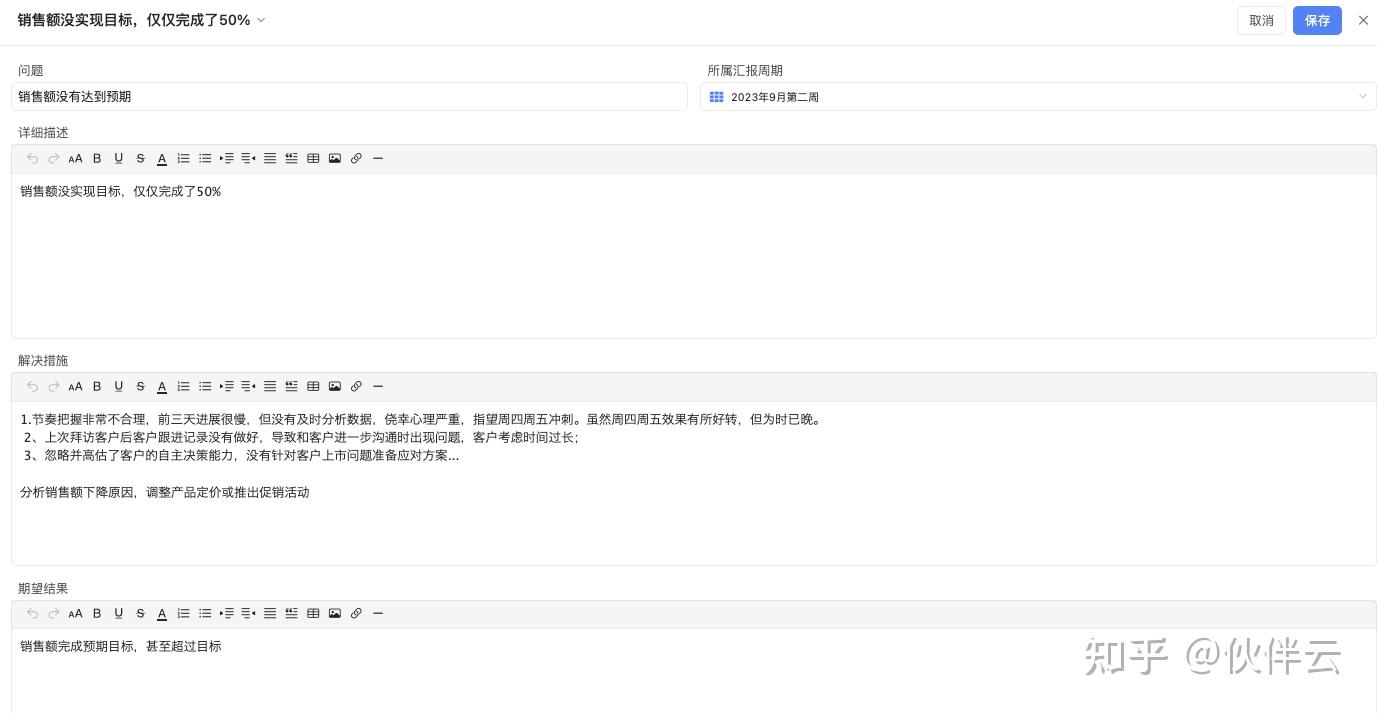Toggle underline in the 期望结果 toolbar
The height and width of the screenshot is (713, 1377).
(x=119, y=613)
